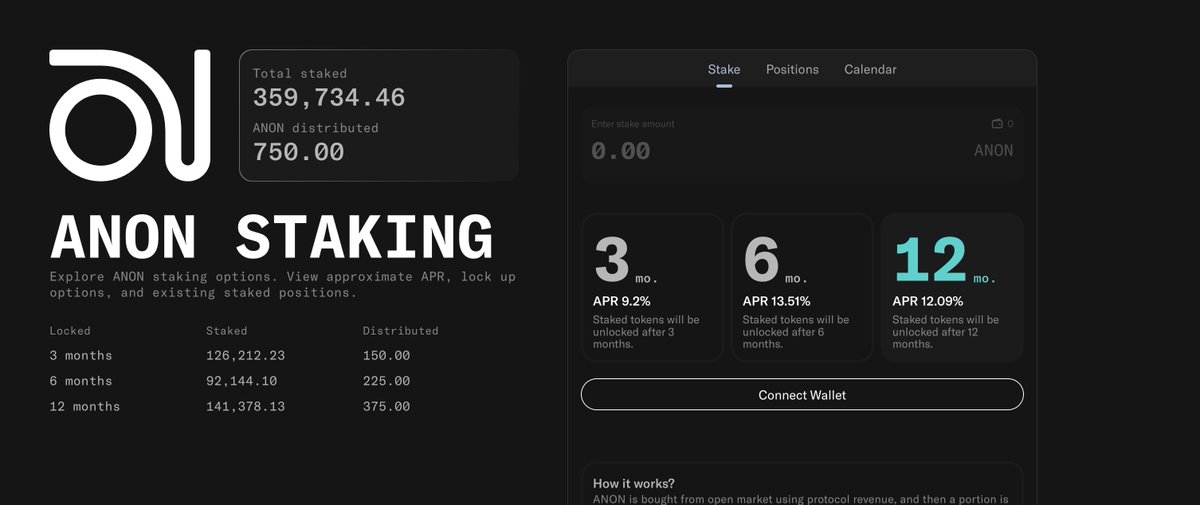The image size is (1200, 505).
Task: Click the distributed value 225.00
Action: click(387, 381)
